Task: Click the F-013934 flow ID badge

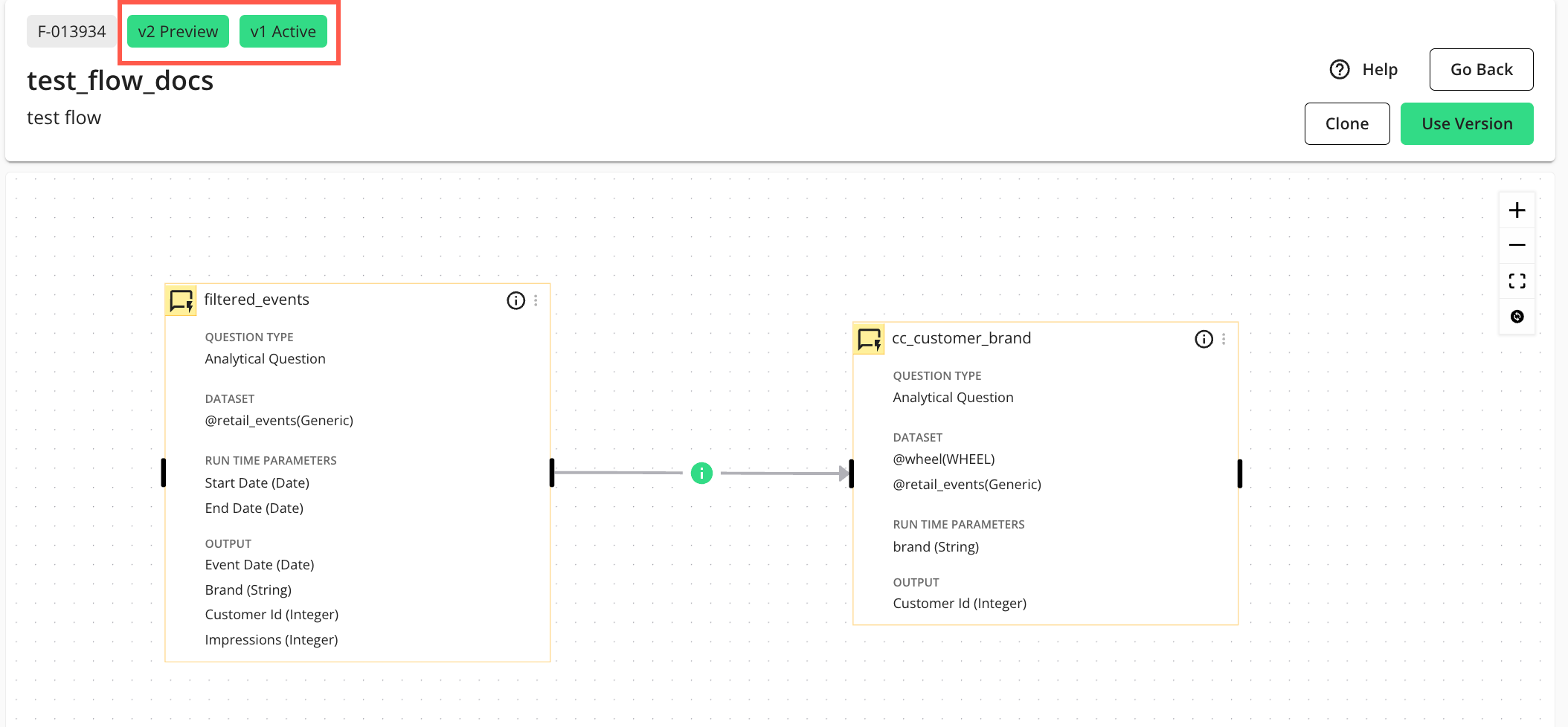Action: tap(71, 31)
